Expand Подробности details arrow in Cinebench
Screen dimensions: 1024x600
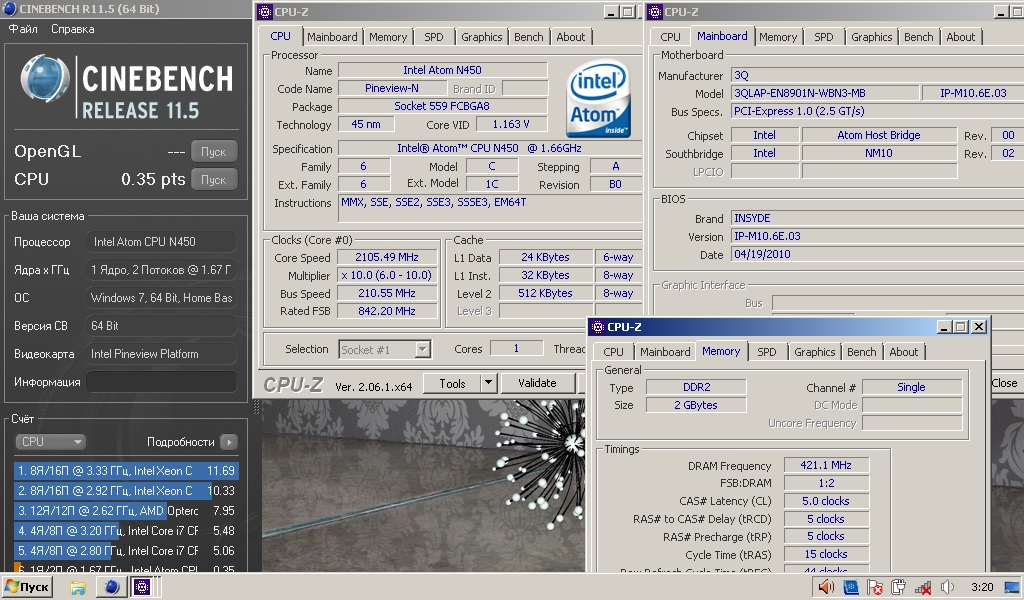(229, 442)
